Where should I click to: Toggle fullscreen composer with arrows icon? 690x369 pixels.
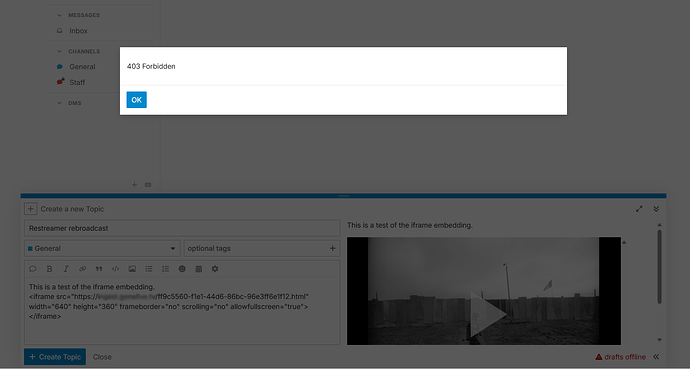click(639, 209)
